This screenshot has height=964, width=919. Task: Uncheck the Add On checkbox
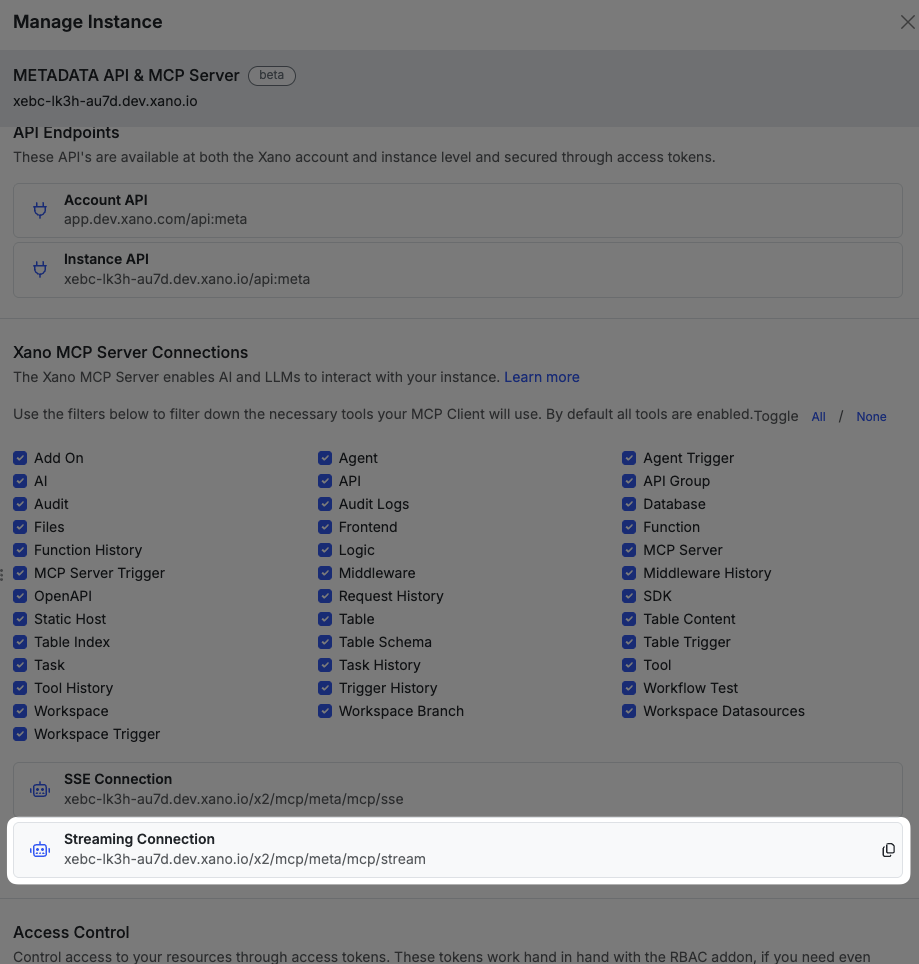20,458
